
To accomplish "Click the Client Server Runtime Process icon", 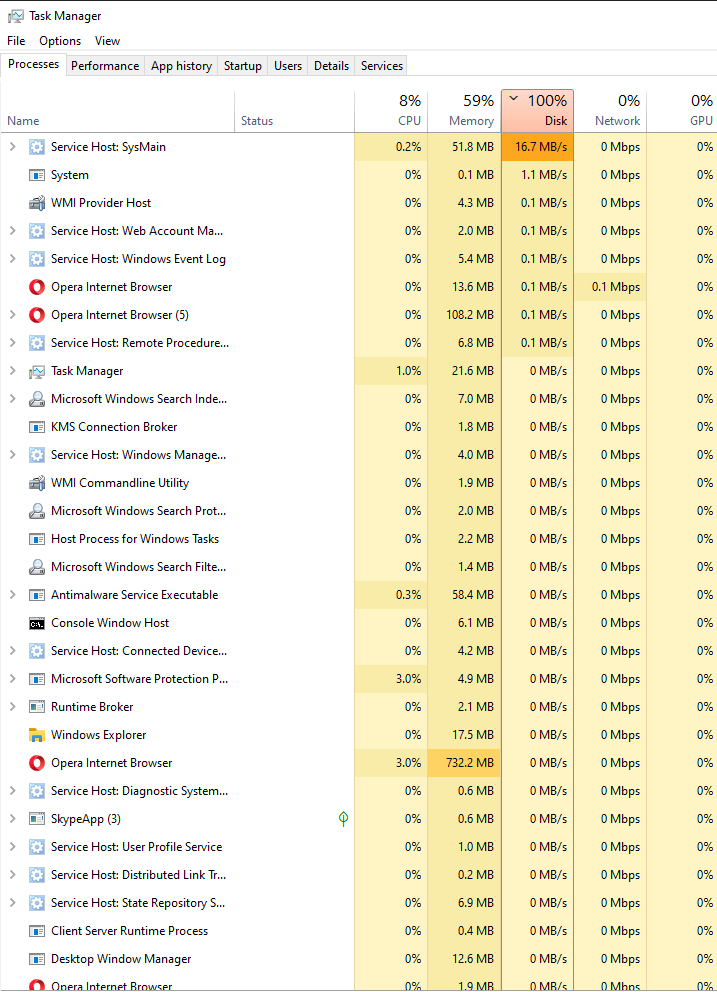I will coord(37,931).
